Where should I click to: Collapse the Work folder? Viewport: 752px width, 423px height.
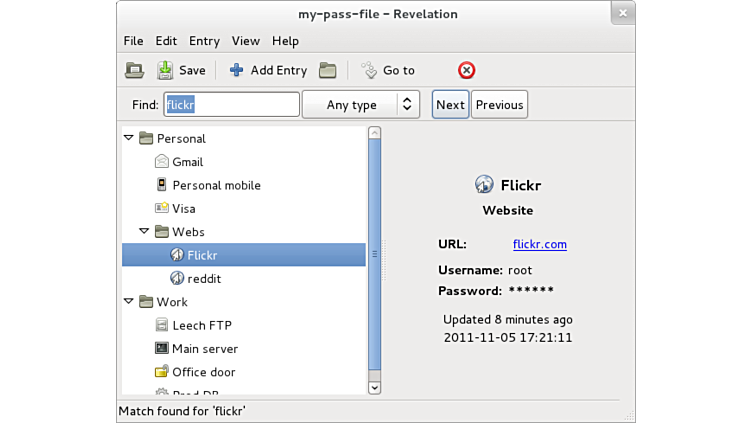[x=129, y=302]
